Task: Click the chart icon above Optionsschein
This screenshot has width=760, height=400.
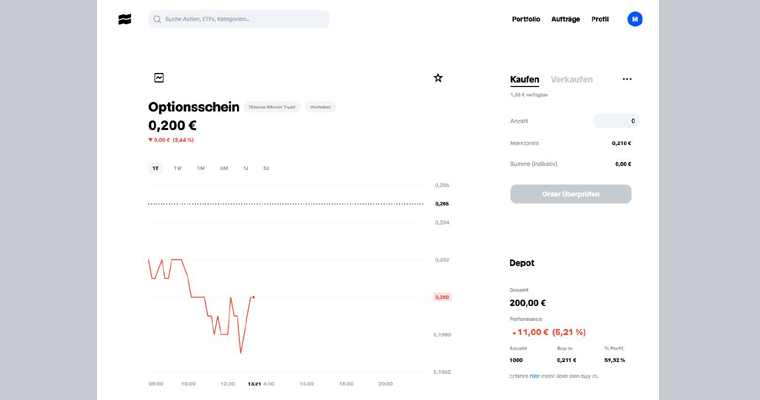Action: click(159, 78)
